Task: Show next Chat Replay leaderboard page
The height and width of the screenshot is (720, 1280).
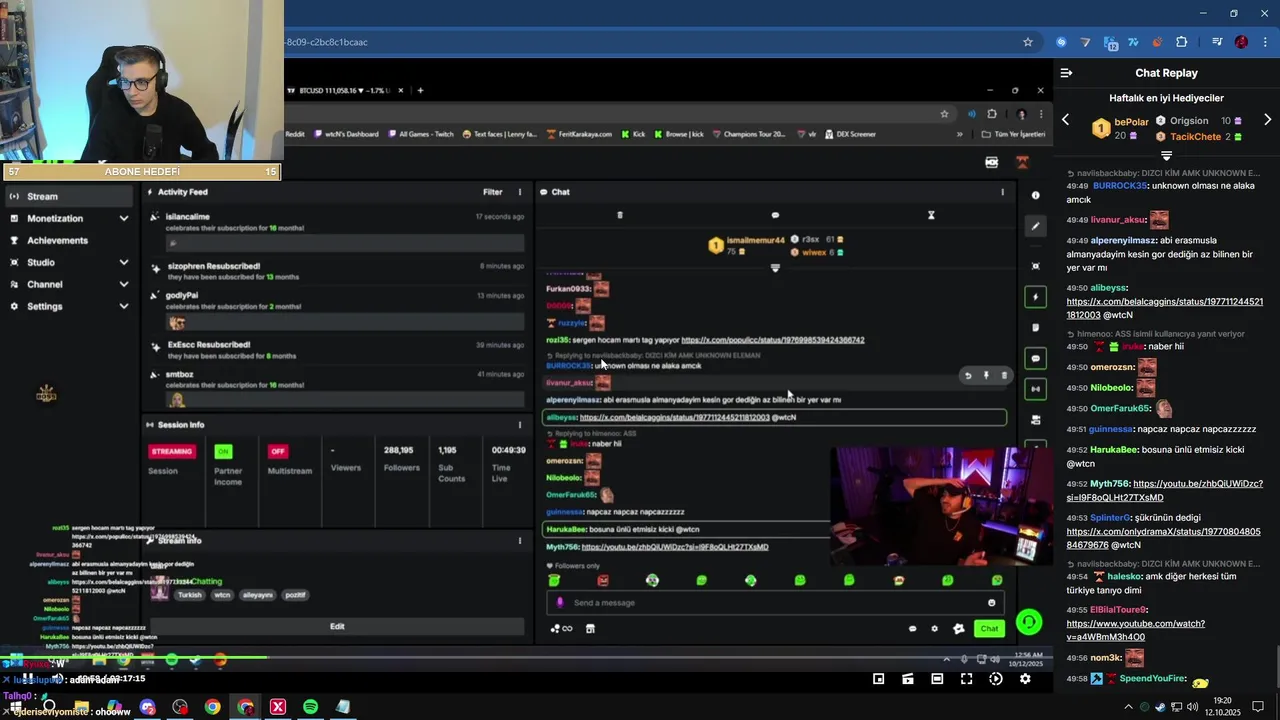Action: click(1268, 120)
